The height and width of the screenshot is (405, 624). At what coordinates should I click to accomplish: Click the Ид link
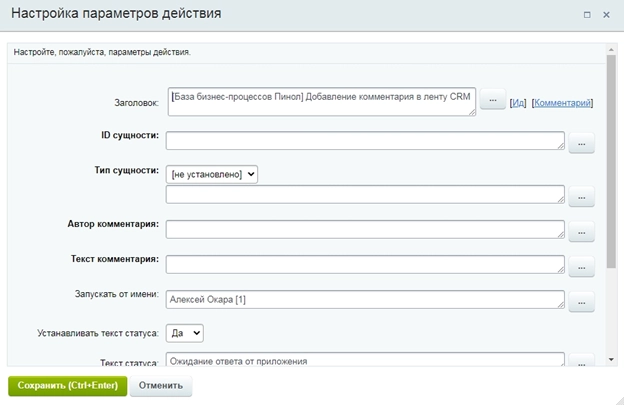tap(518, 103)
